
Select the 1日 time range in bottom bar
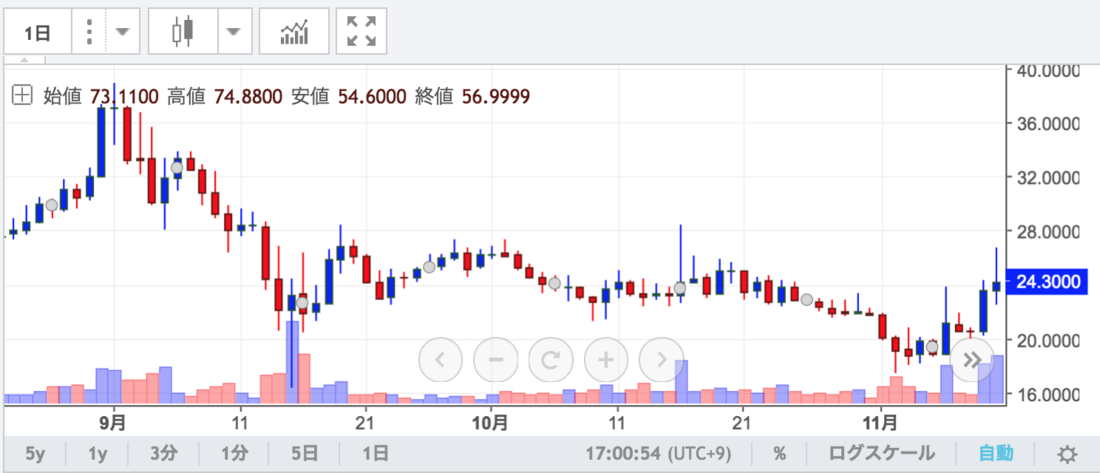[x=375, y=454]
